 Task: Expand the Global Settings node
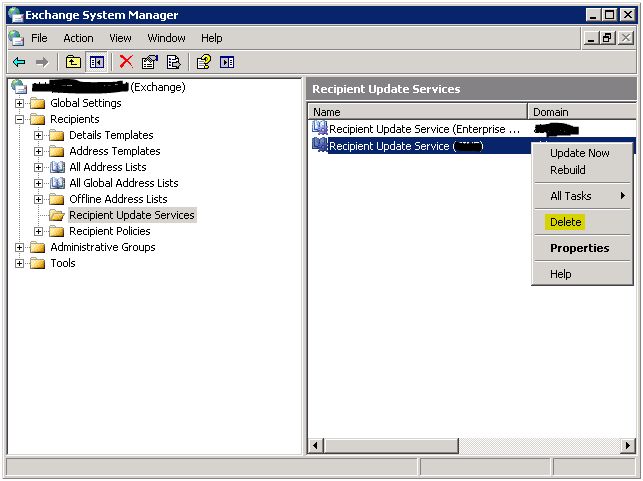[x=19, y=103]
